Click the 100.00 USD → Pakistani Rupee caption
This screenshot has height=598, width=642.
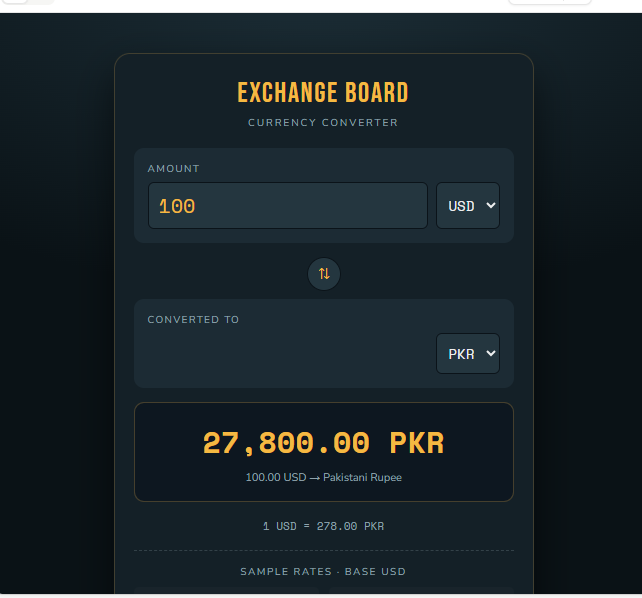coord(323,477)
